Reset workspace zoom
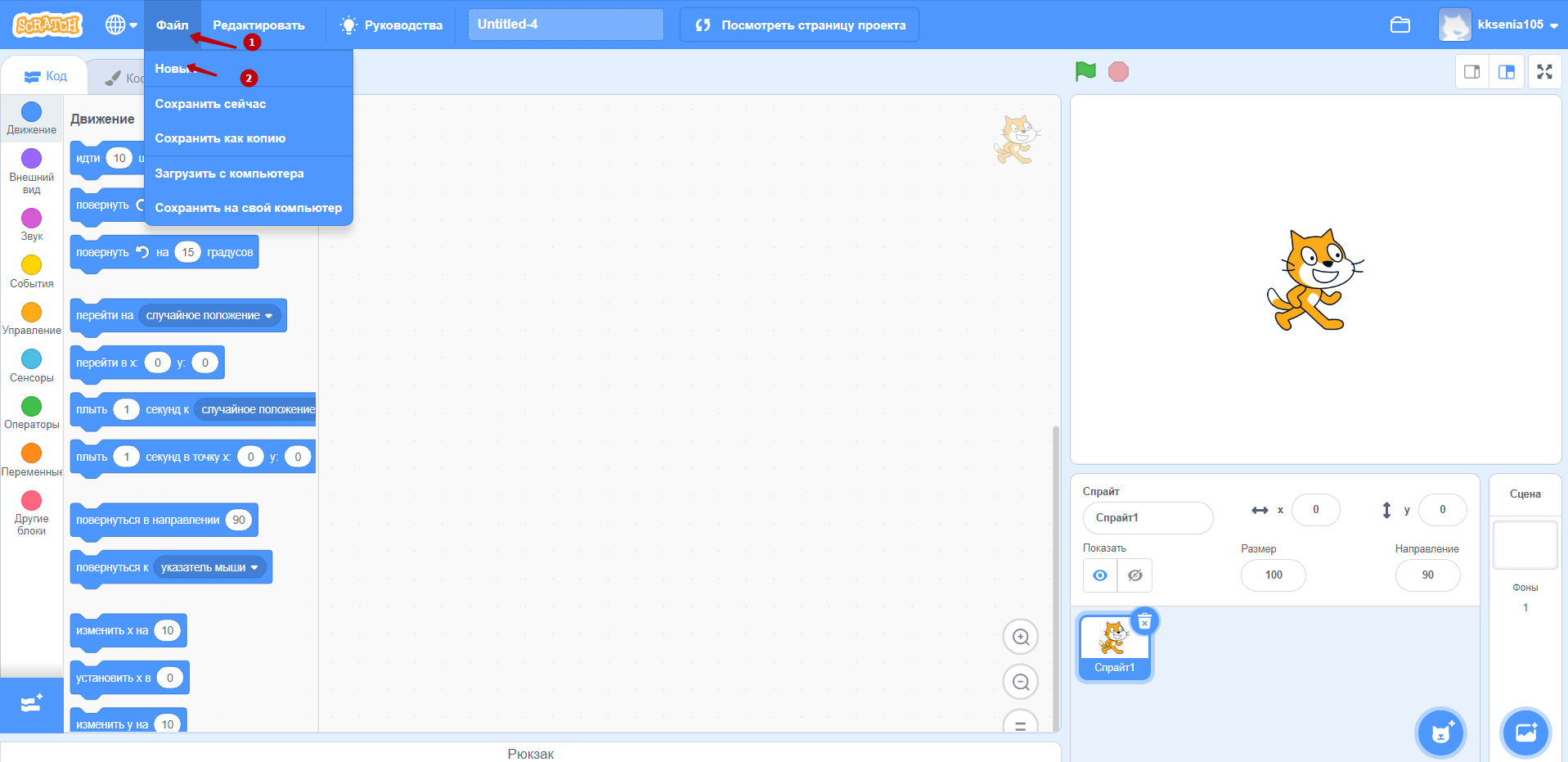Screen dimensions: 1568x762 pos(1021,722)
